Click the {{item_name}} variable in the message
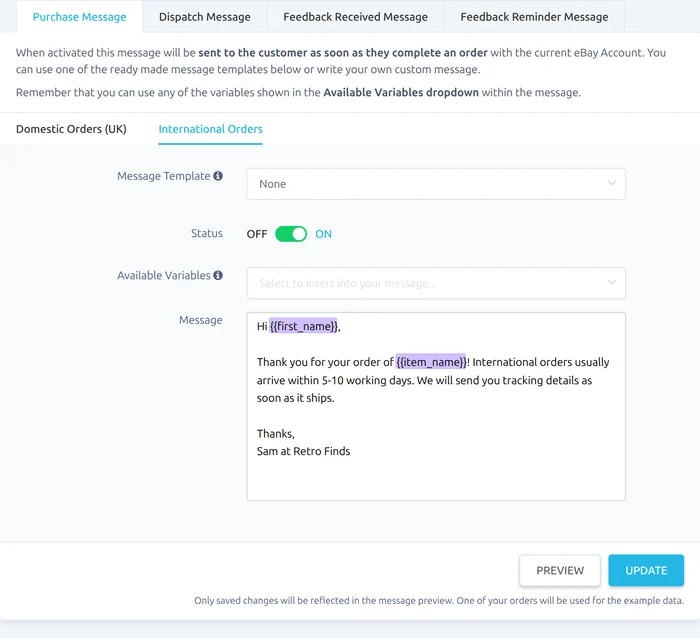The height and width of the screenshot is (638, 700). [x=431, y=362]
